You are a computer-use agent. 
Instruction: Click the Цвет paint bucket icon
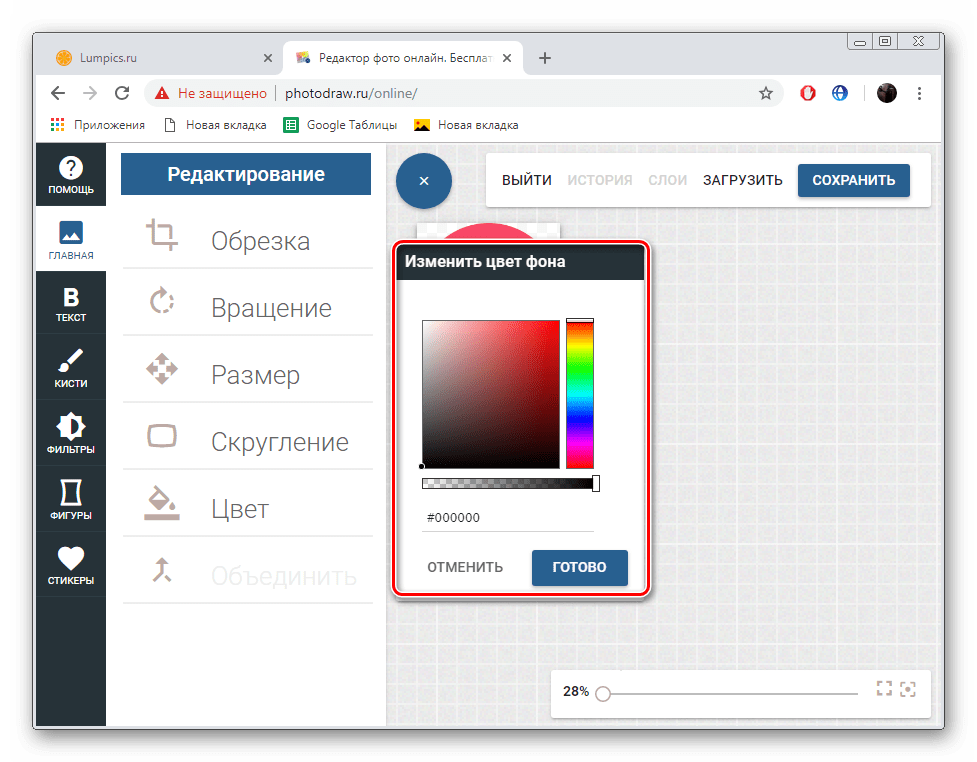[x=162, y=503]
